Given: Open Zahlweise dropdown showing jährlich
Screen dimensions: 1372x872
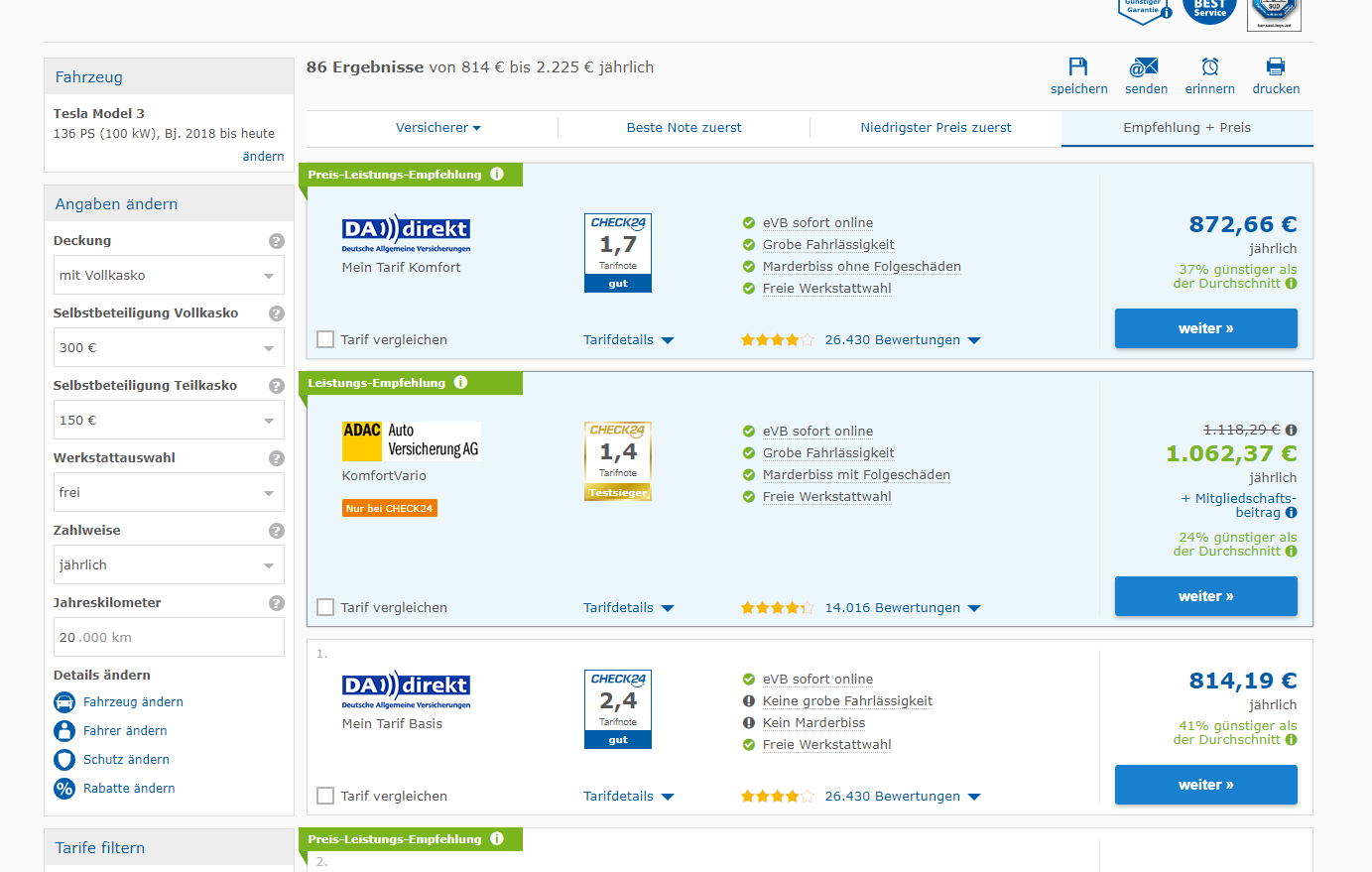Looking at the screenshot, I should 169,564.
